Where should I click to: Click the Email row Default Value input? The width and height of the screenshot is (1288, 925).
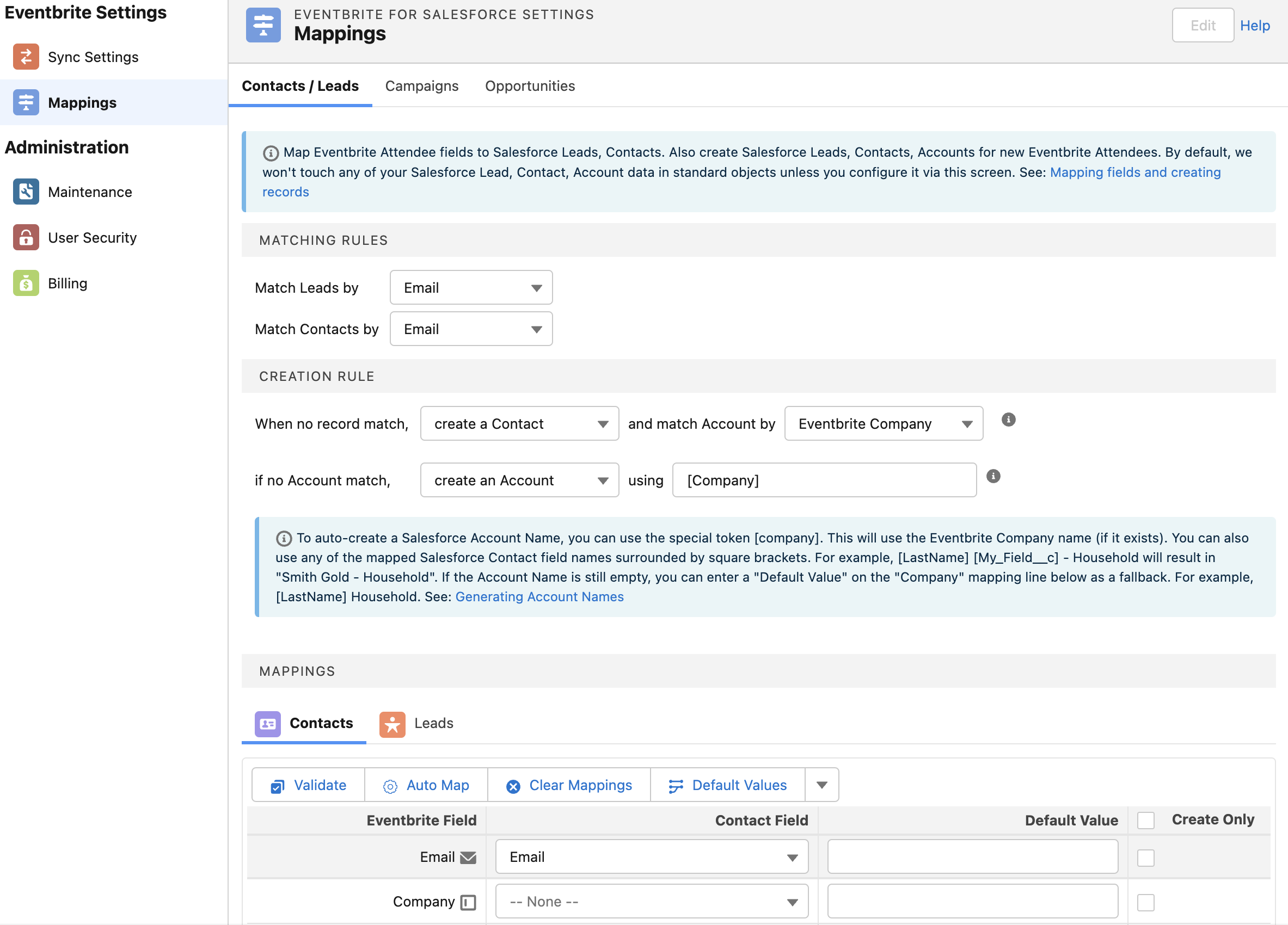click(972, 856)
